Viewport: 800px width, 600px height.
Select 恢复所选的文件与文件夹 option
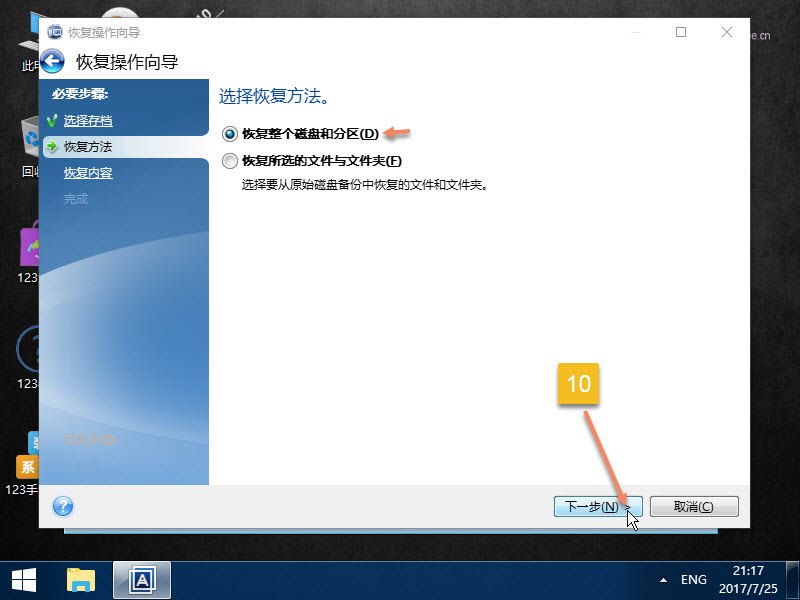pyautogui.click(x=231, y=160)
